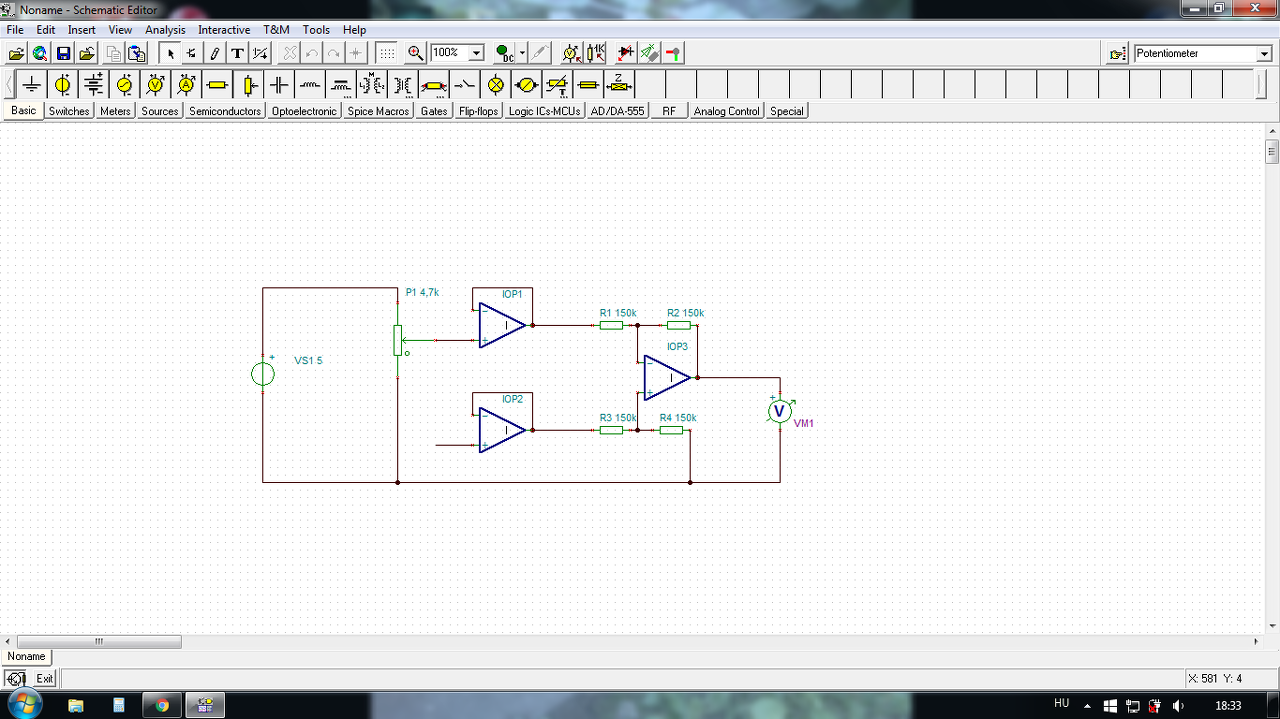
Task: Click the horizontal scrollbar thumb
Action: click(x=99, y=642)
